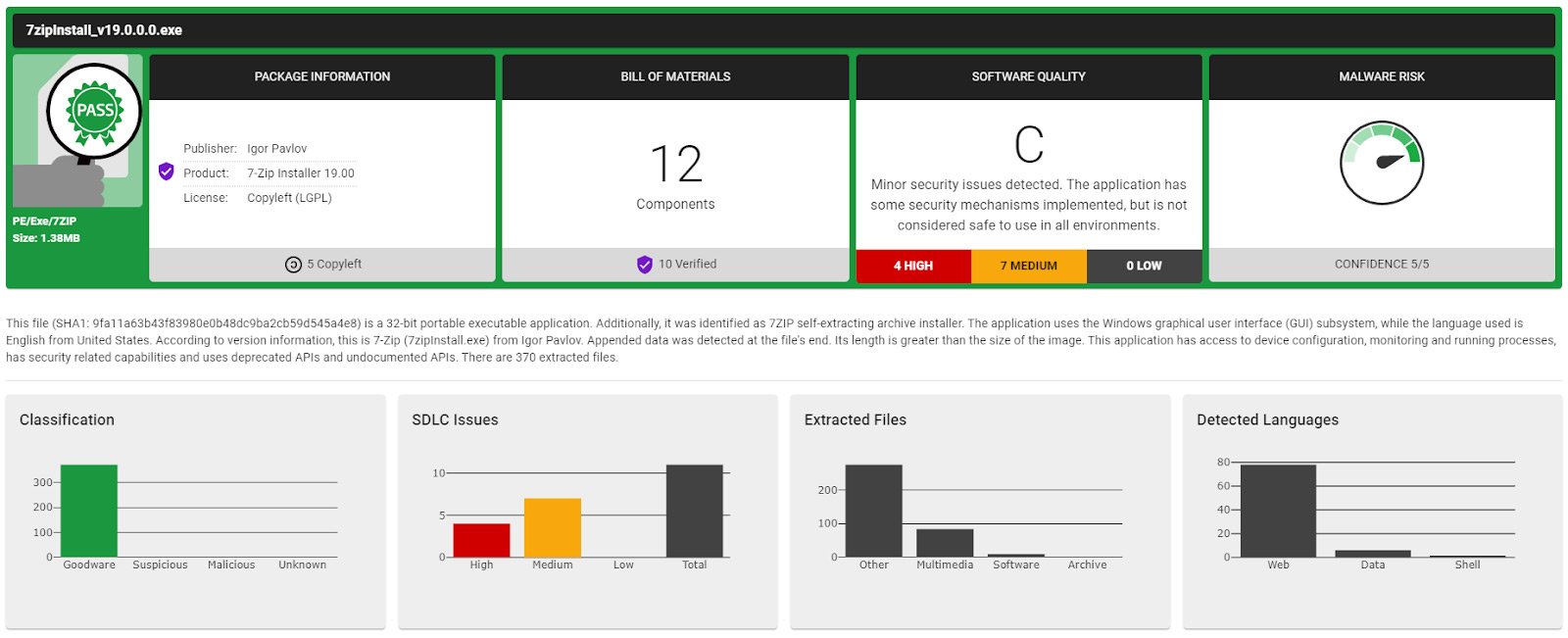Click the software quality grade C
1568x638 pixels.
(1029, 145)
